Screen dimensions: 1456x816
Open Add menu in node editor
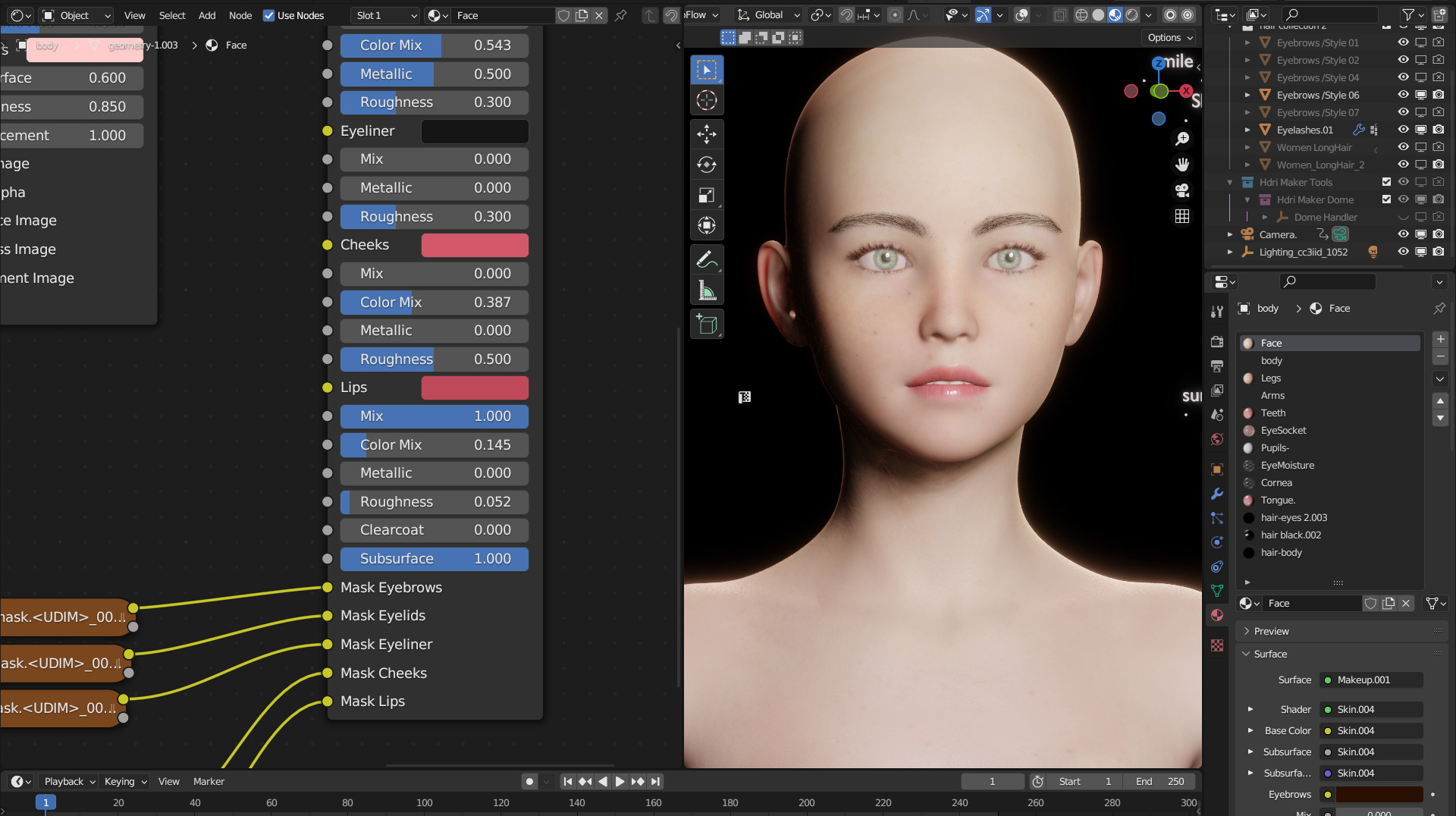(207, 15)
